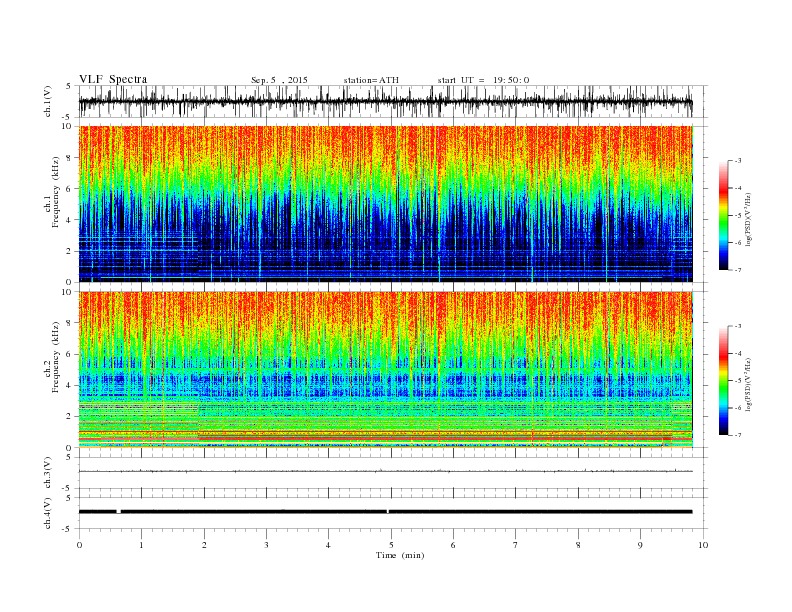Click the "2" tick label on the time axis
This screenshot has width=792, height=612.
204,545
